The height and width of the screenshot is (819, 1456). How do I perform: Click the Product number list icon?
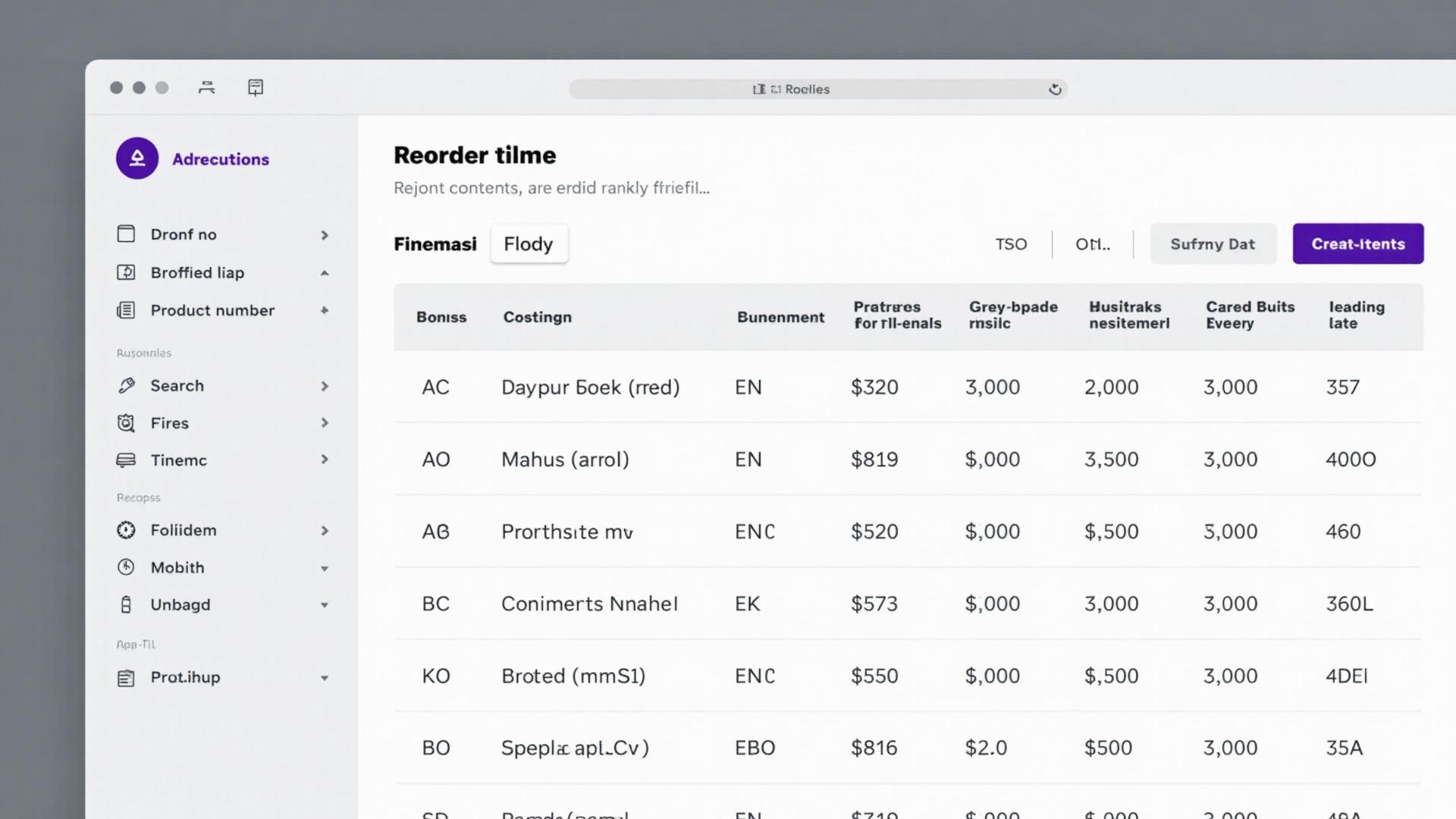point(126,310)
